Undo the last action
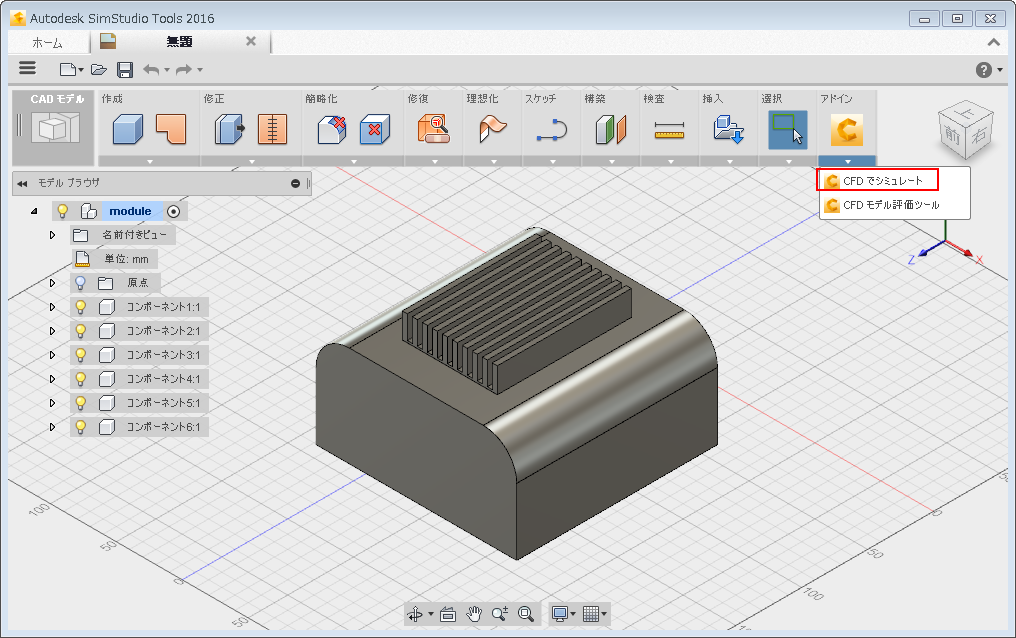1016x638 pixels. point(151,69)
